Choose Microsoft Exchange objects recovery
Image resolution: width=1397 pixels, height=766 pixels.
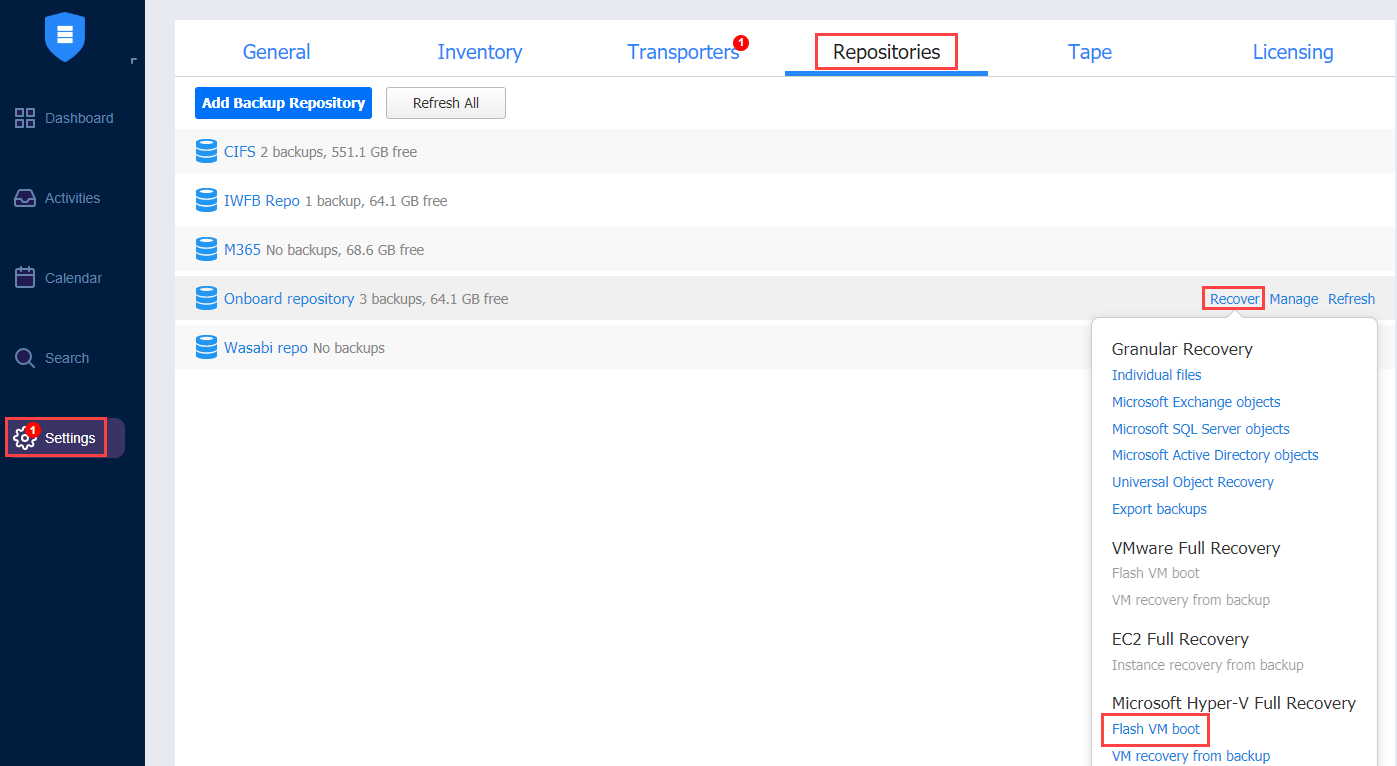pos(1196,402)
